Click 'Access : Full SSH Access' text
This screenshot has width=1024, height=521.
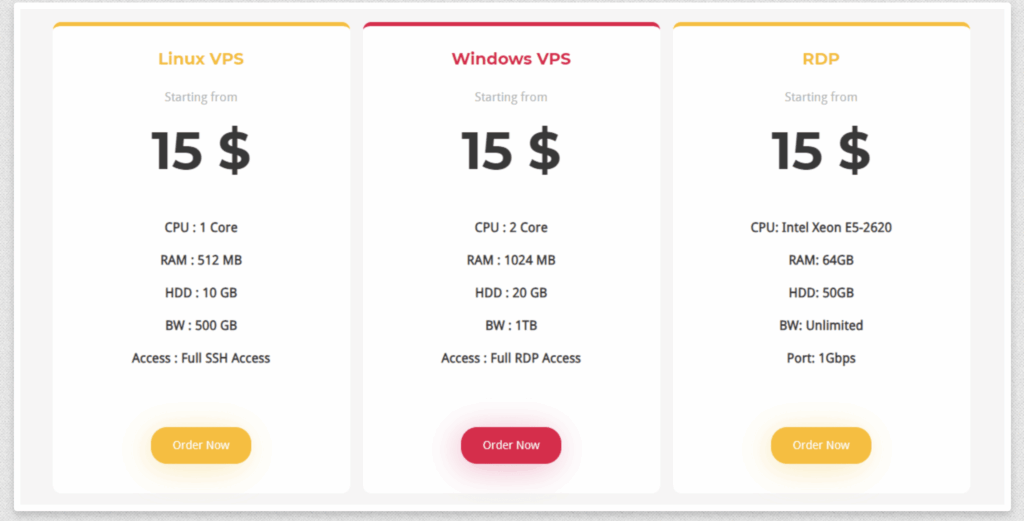click(x=201, y=358)
